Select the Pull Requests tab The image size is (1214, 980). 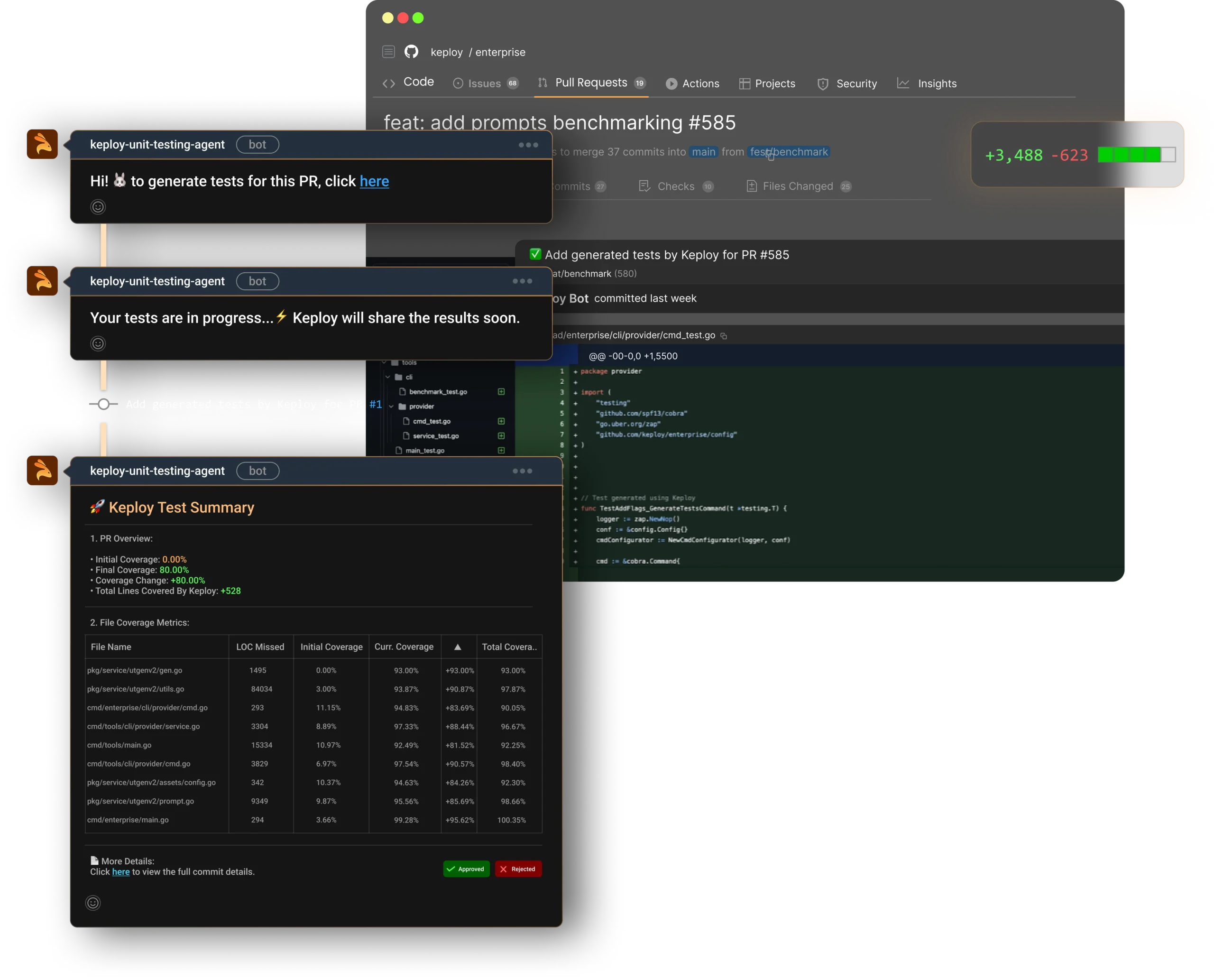click(591, 83)
